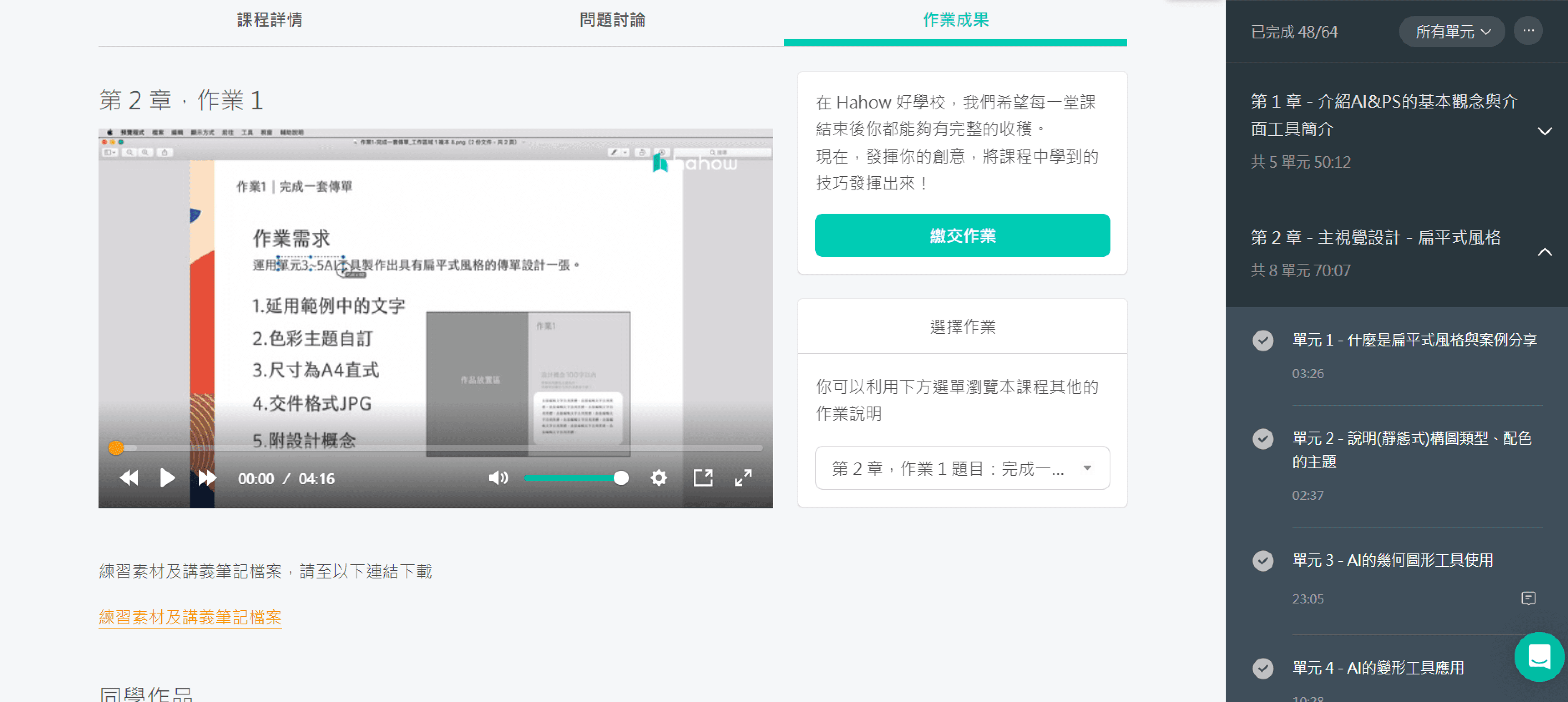Click the three-dots more options button
This screenshot has width=1568, height=702.
[1528, 31]
